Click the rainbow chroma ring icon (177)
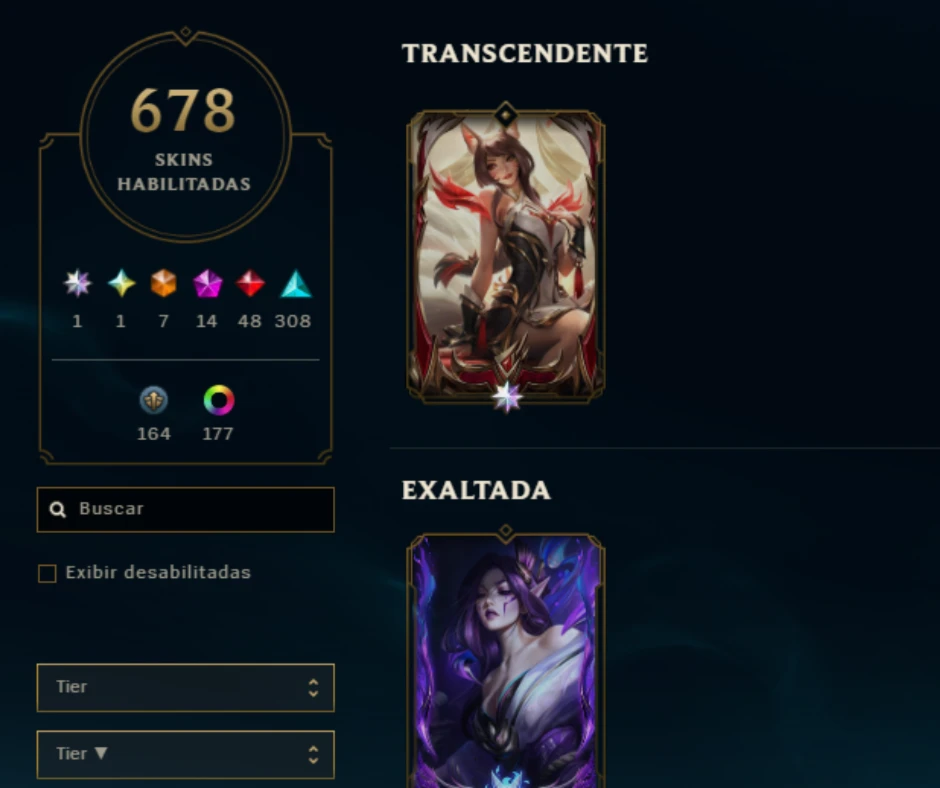Image resolution: width=940 pixels, height=788 pixels. [x=219, y=400]
